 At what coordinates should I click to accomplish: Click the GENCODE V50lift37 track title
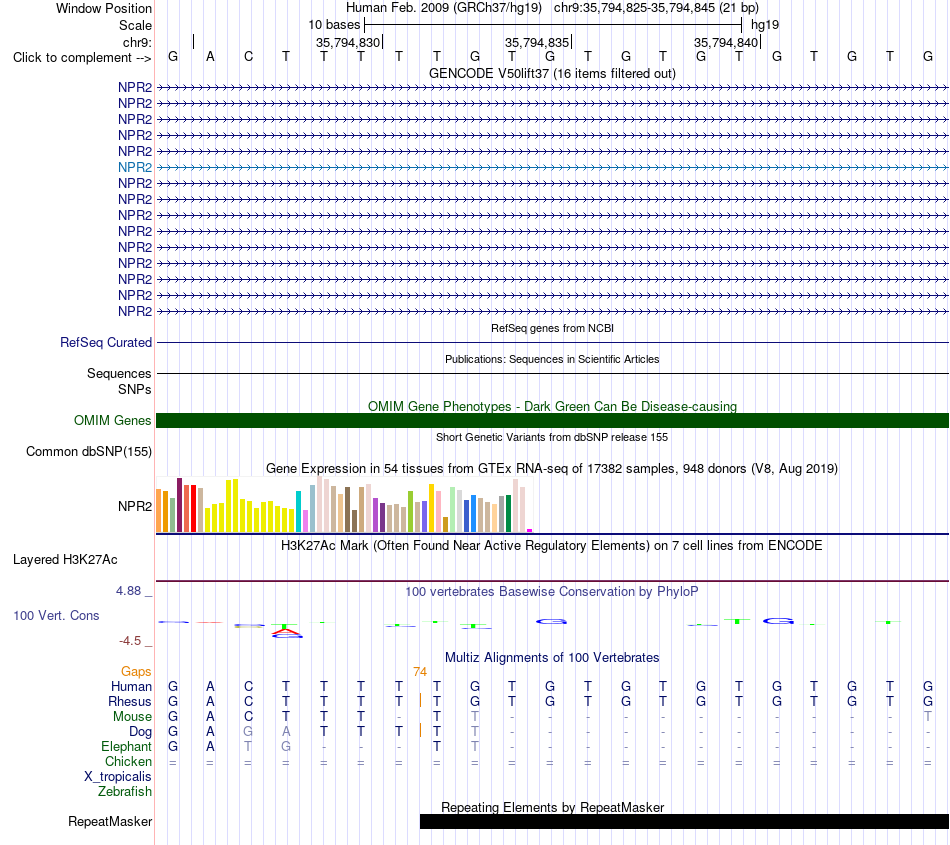pyautogui.click(x=552, y=73)
